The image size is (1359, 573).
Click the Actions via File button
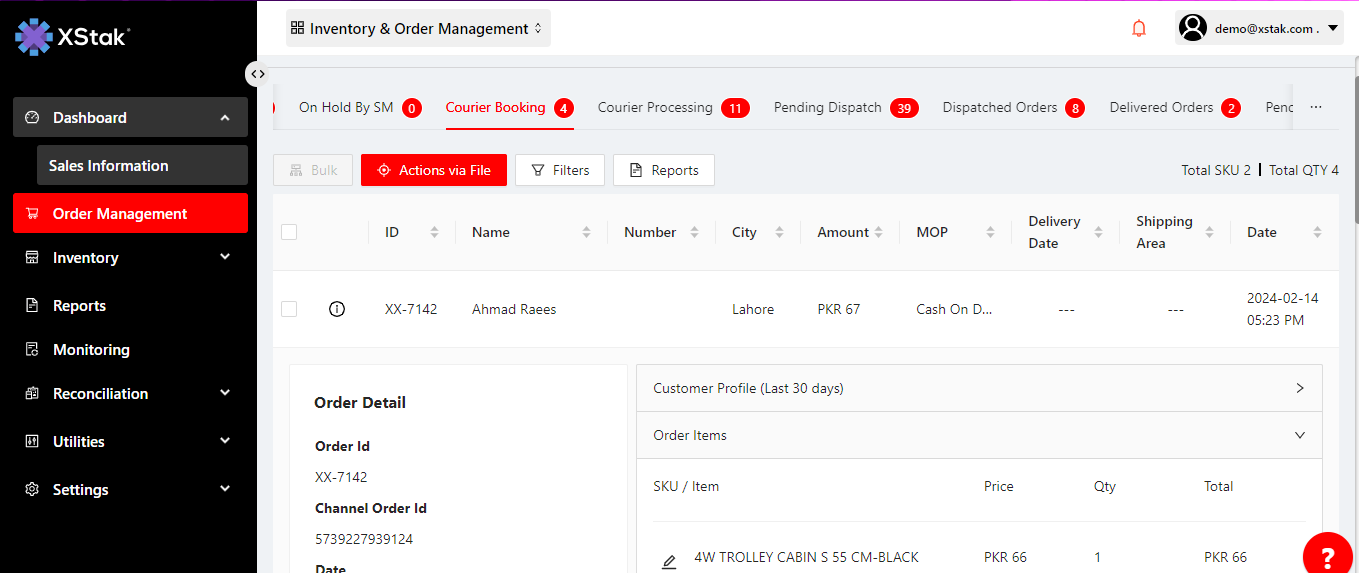point(434,170)
